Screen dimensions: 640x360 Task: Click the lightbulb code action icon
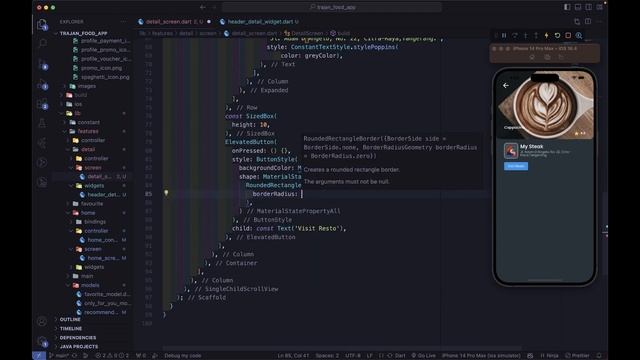click(x=166, y=193)
